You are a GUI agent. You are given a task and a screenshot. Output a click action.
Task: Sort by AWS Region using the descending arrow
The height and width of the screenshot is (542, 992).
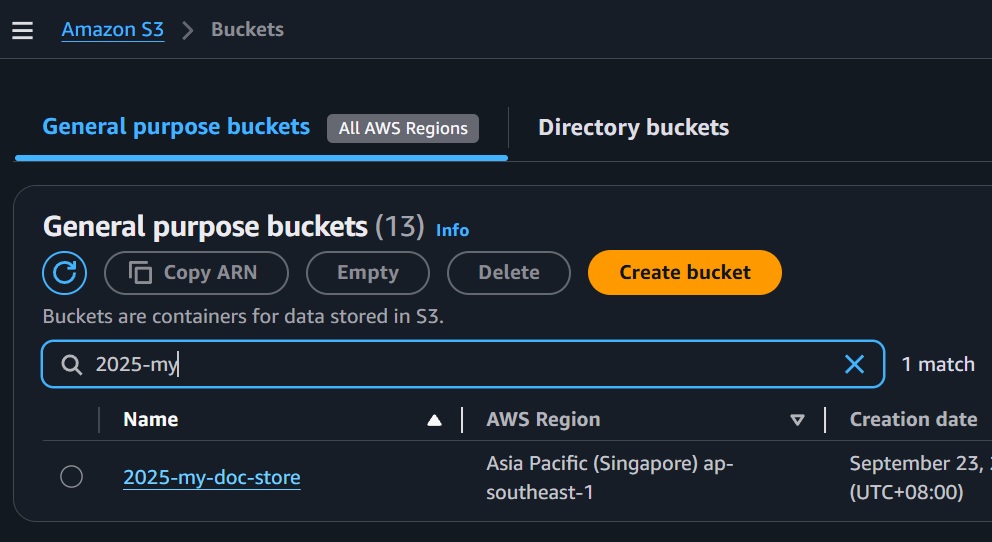(797, 420)
